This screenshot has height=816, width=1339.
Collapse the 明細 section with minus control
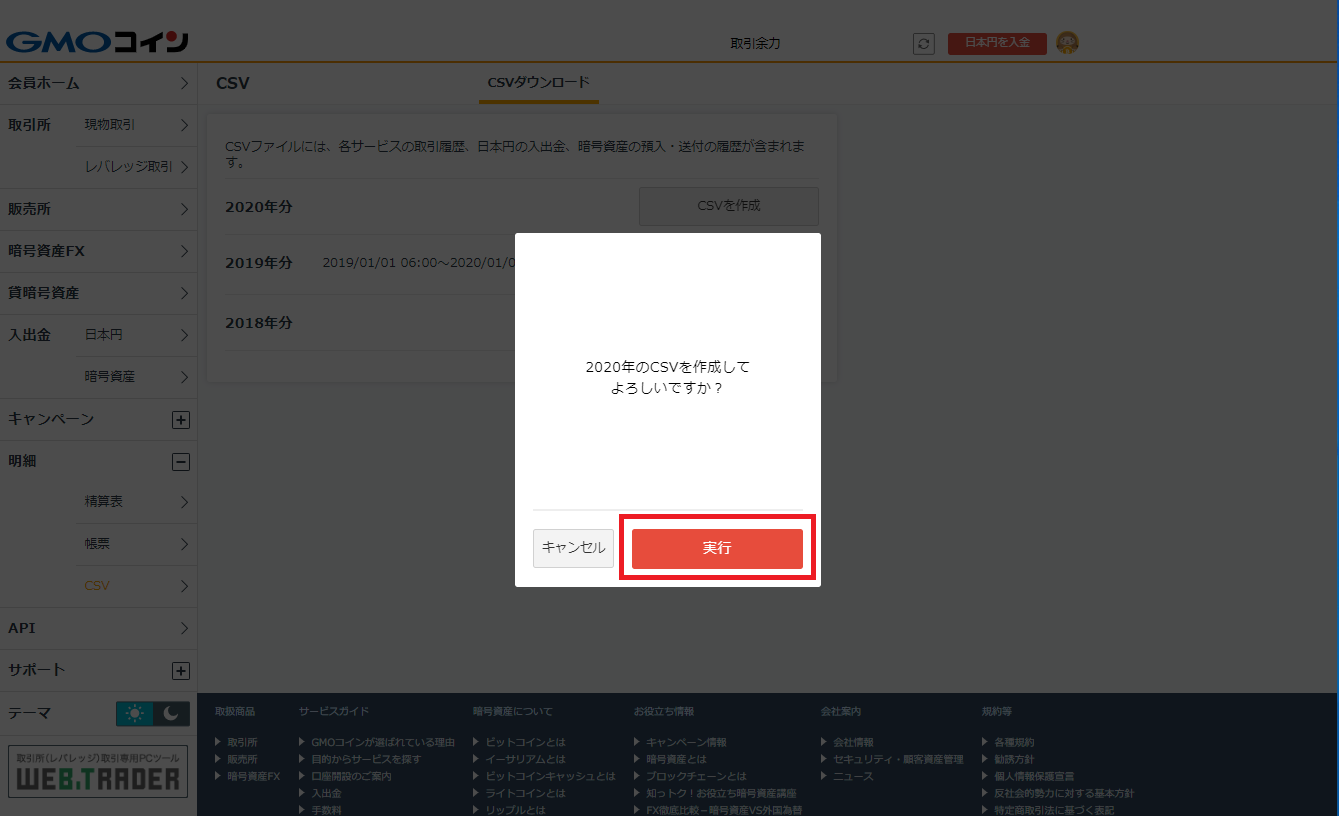[180, 461]
